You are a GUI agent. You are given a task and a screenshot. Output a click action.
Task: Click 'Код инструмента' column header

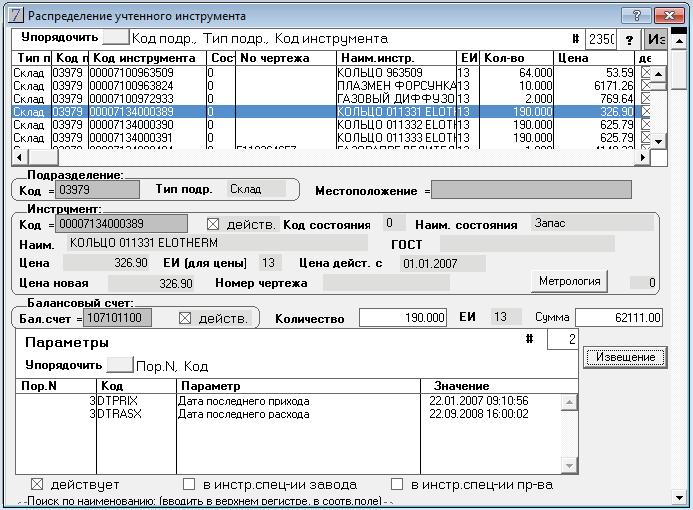pyautogui.click(x=148, y=58)
